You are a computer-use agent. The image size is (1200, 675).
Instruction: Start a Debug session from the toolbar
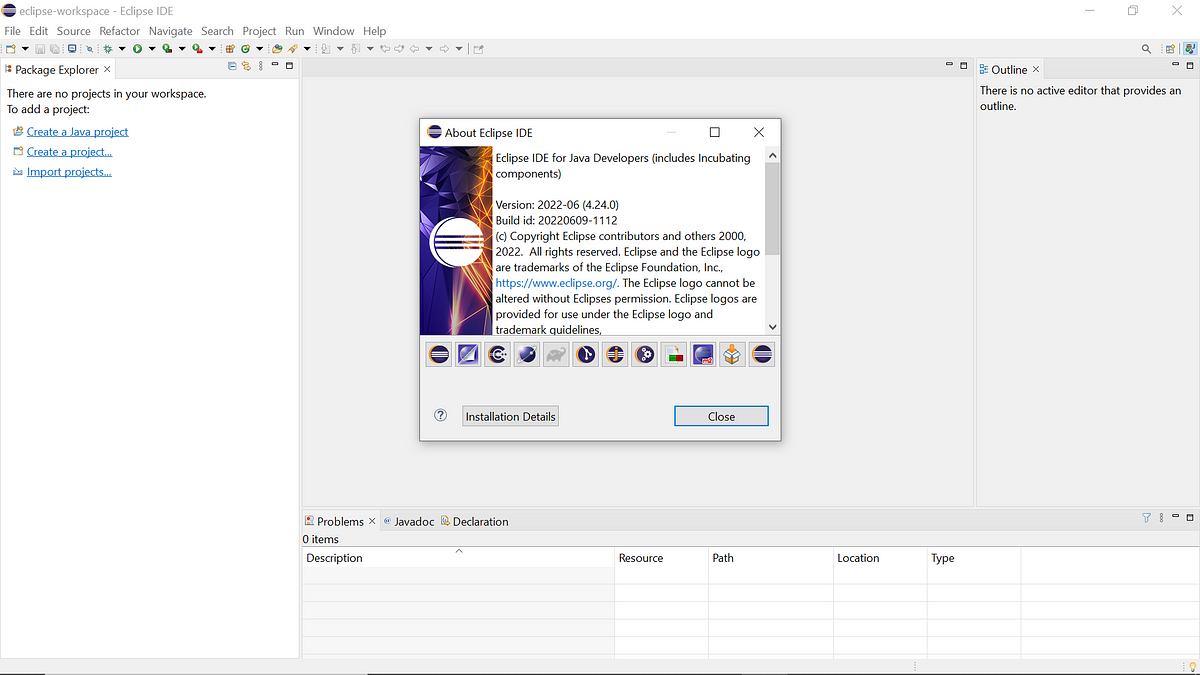coord(107,47)
